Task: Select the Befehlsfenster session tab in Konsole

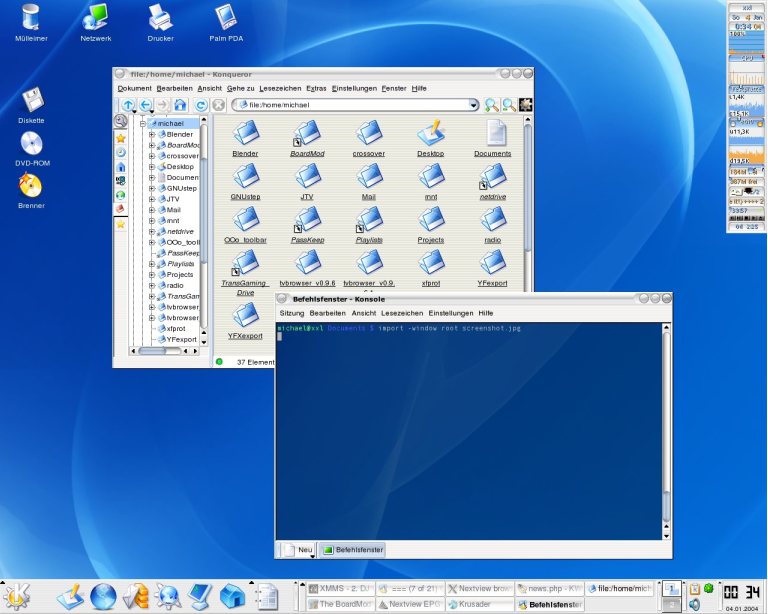Action: point(352,550)
